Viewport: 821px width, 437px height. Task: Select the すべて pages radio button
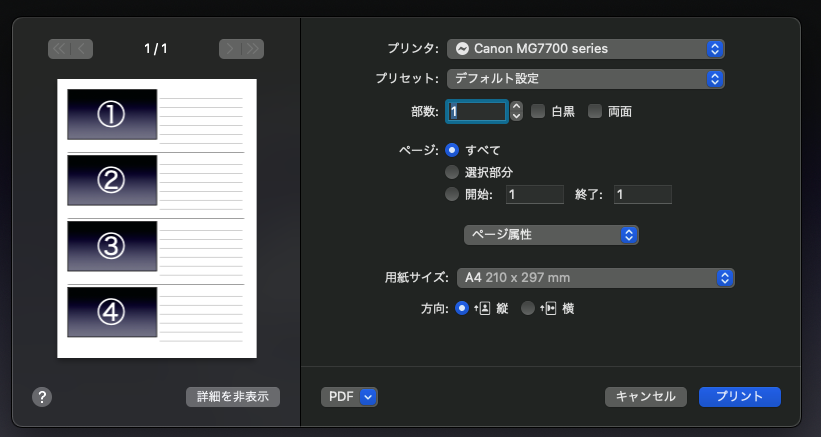[x=452, y=150]
